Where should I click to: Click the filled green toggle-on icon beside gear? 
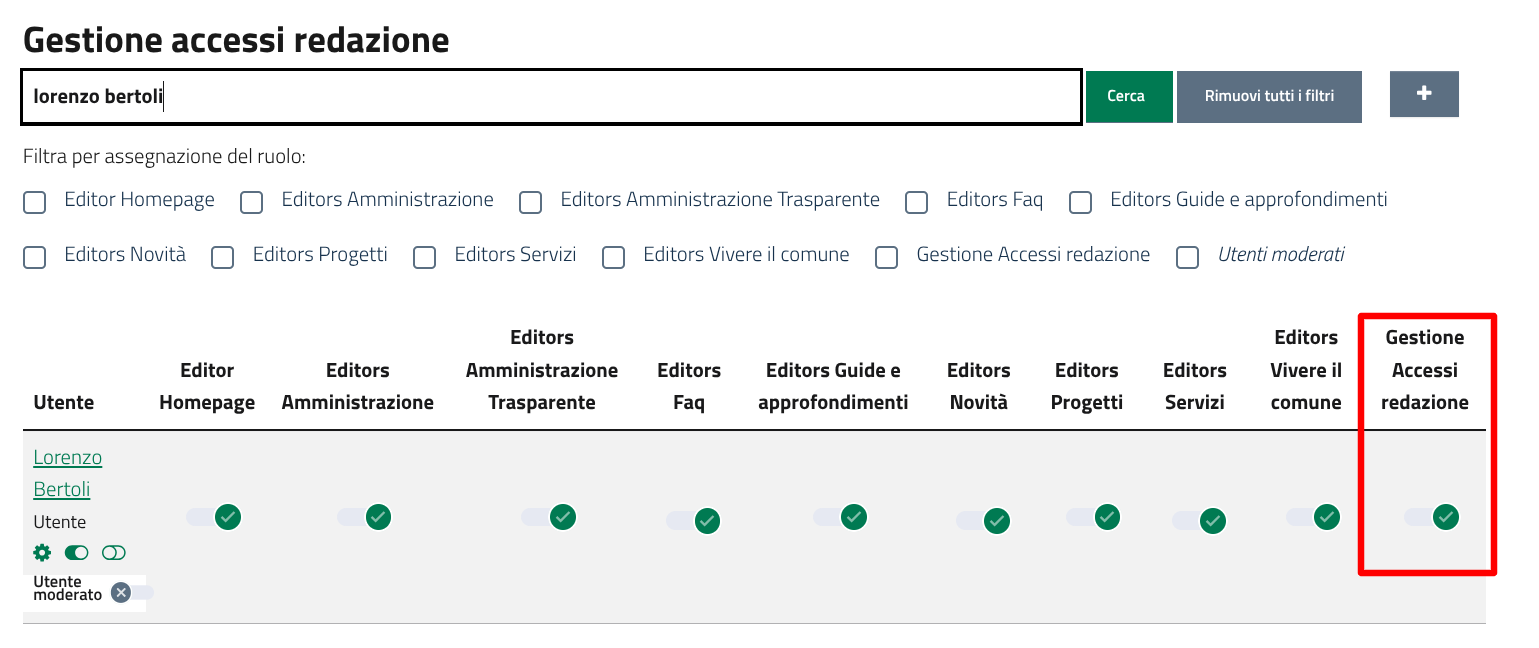pos(77,553)
